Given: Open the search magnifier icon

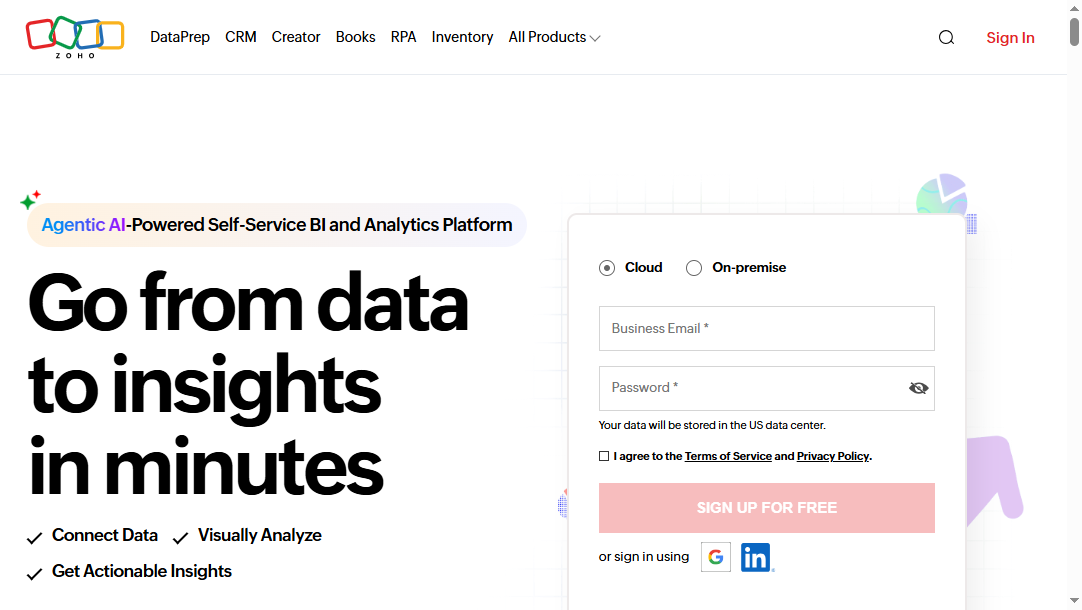Looking at the screenshot, I should [946, 37].
